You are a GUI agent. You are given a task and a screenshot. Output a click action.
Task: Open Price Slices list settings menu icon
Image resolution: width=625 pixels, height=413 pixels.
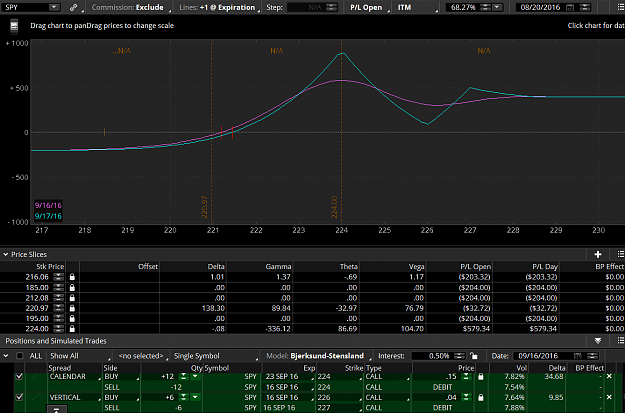[620, 254]
